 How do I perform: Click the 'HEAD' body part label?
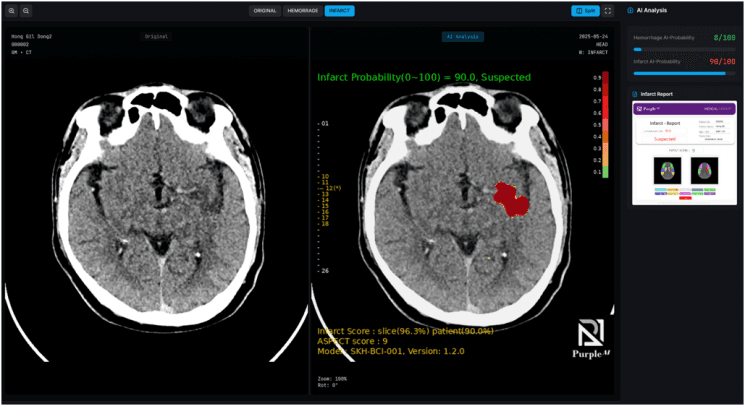[x=602, y=45]
